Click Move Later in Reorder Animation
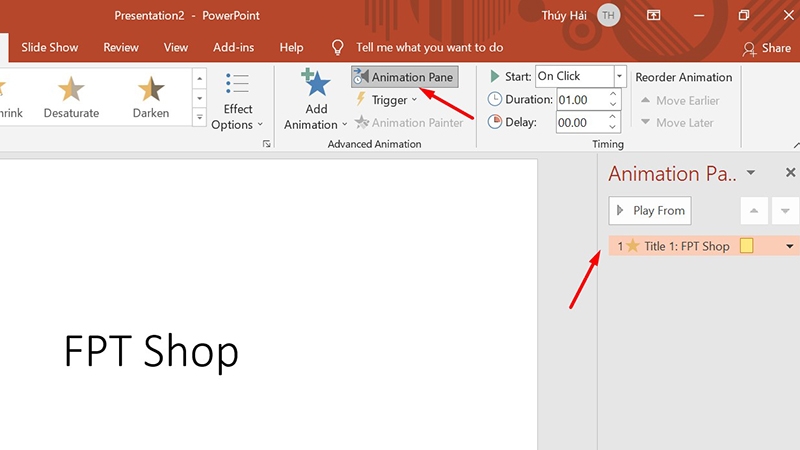Screen dimensions: 800x450 point(677,122)
